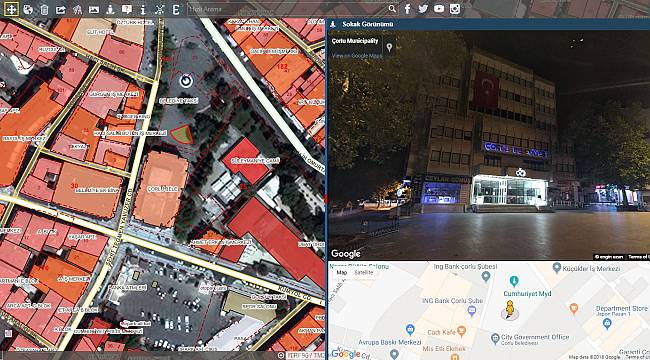Switch mini map to Map view

click(x=342, y=272)
